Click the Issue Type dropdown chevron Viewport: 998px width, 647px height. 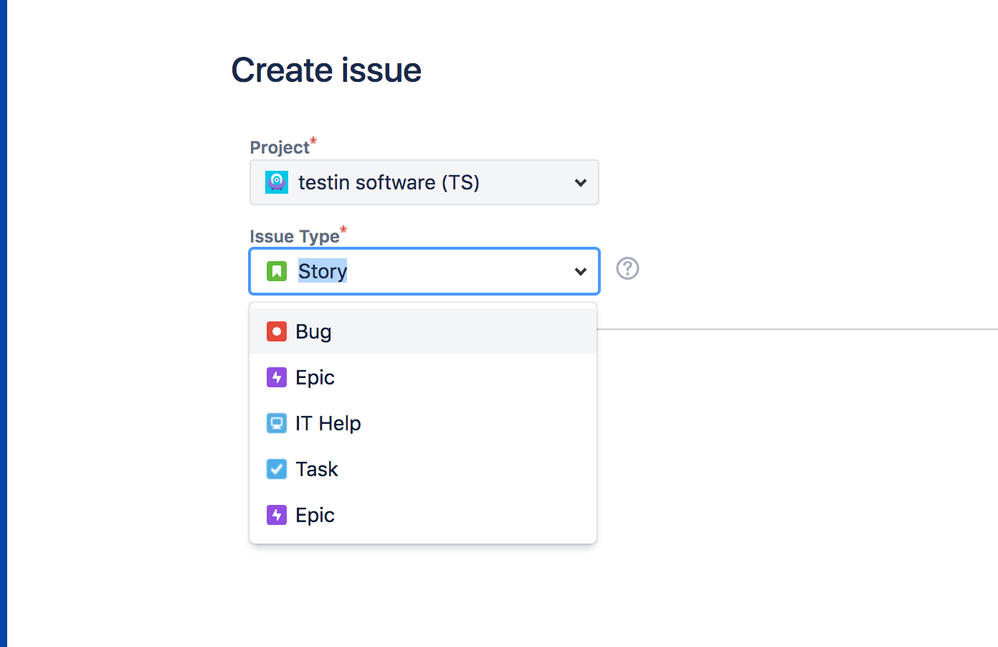[579, 270]
